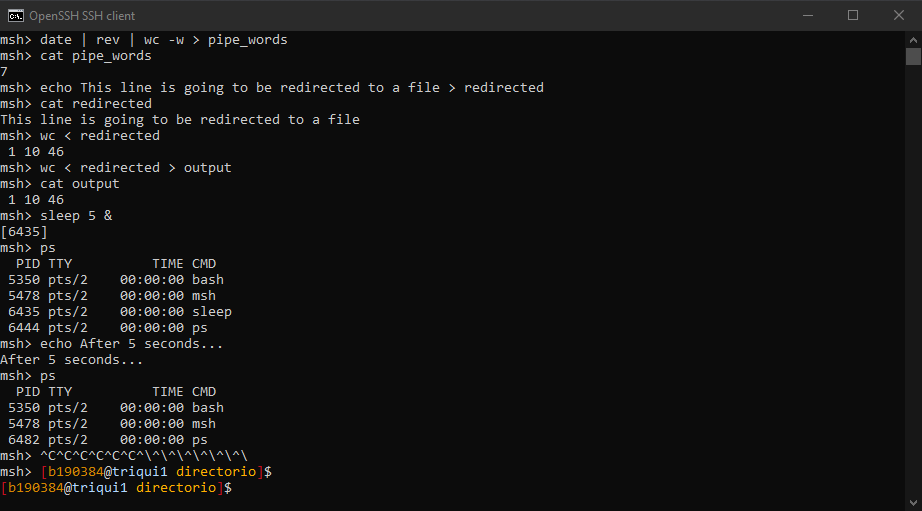
Task: Click the OpenSSH SSH client title text
Action: pos(82,16)
